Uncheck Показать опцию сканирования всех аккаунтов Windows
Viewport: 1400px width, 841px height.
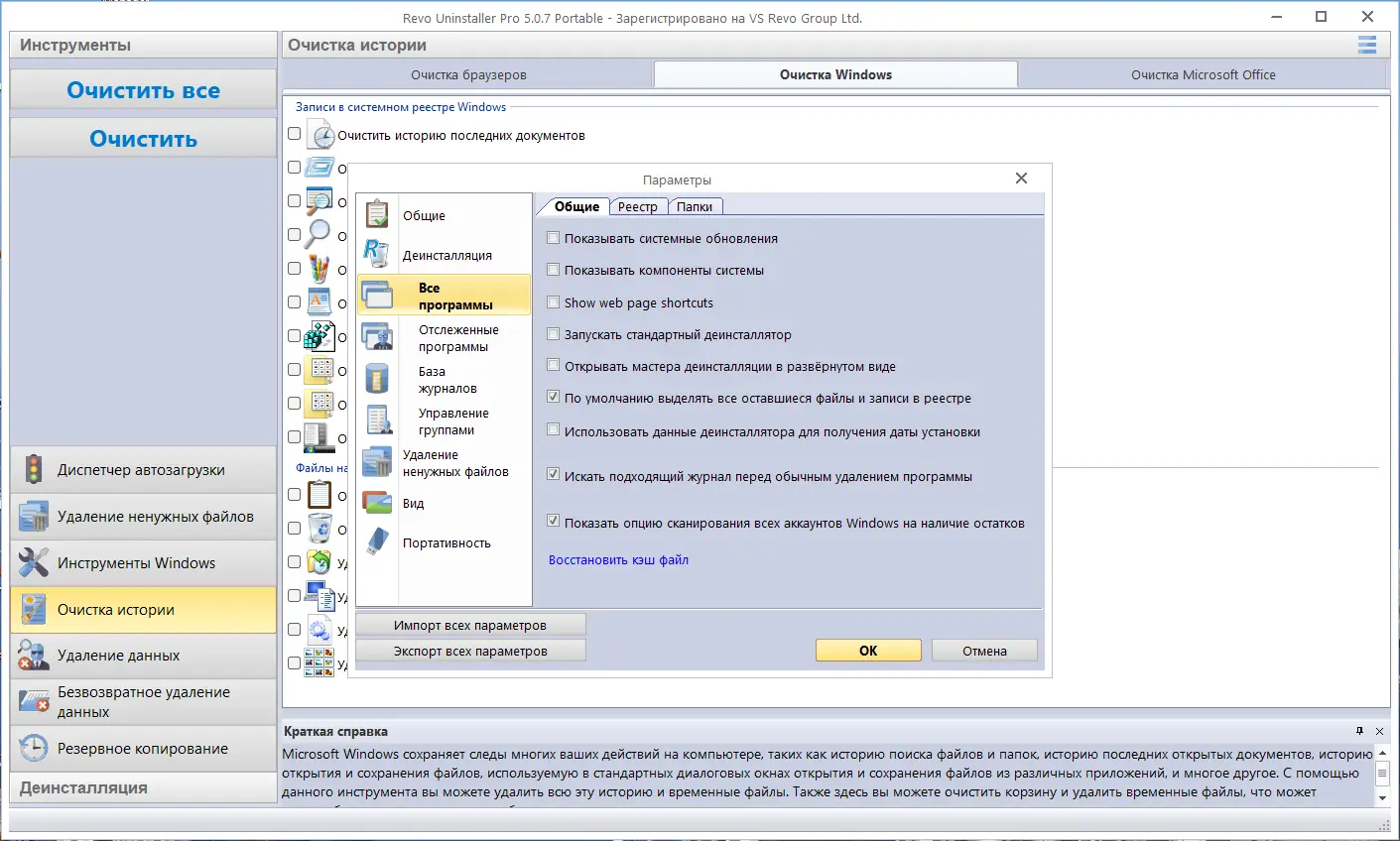[x=554, y=523]
